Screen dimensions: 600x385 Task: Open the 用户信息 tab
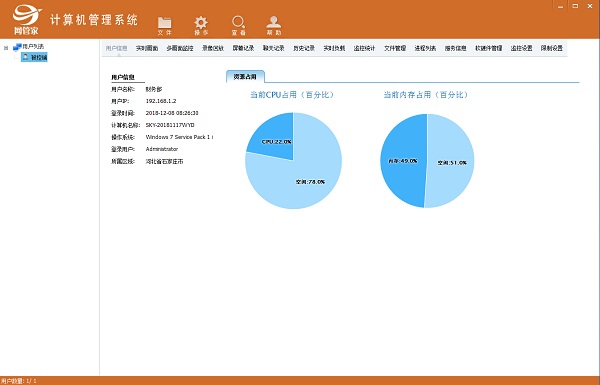pos(116,48)
